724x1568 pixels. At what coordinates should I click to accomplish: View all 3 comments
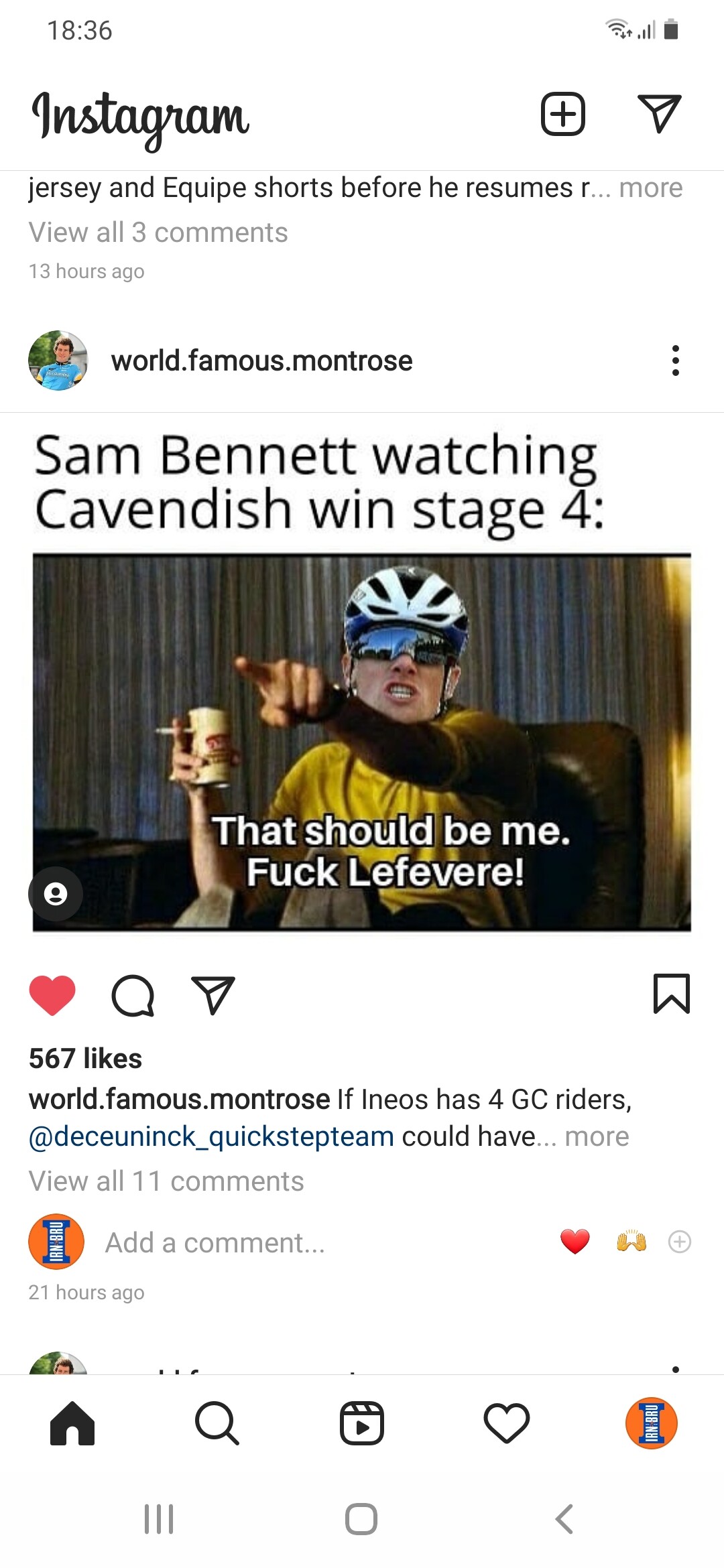pos(158,233)
